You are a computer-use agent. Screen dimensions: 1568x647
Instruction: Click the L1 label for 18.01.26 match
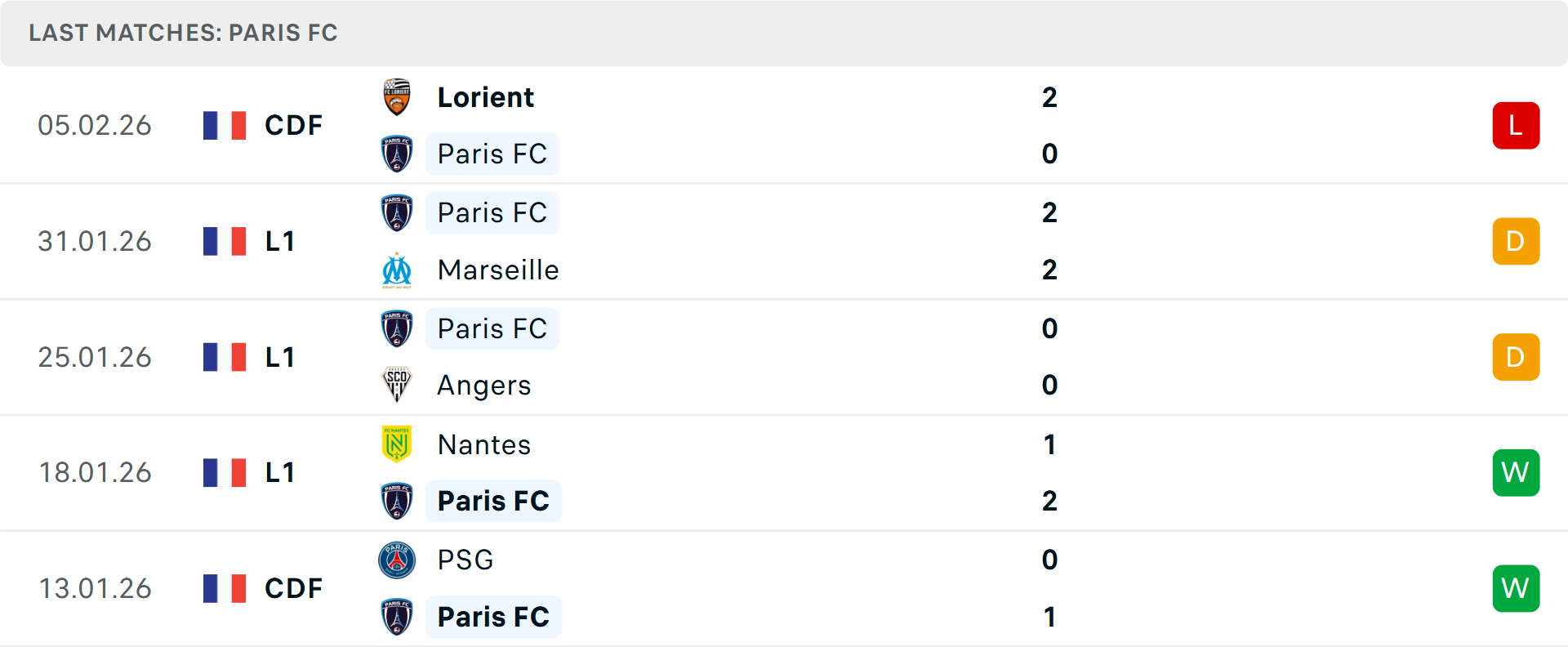280,472
